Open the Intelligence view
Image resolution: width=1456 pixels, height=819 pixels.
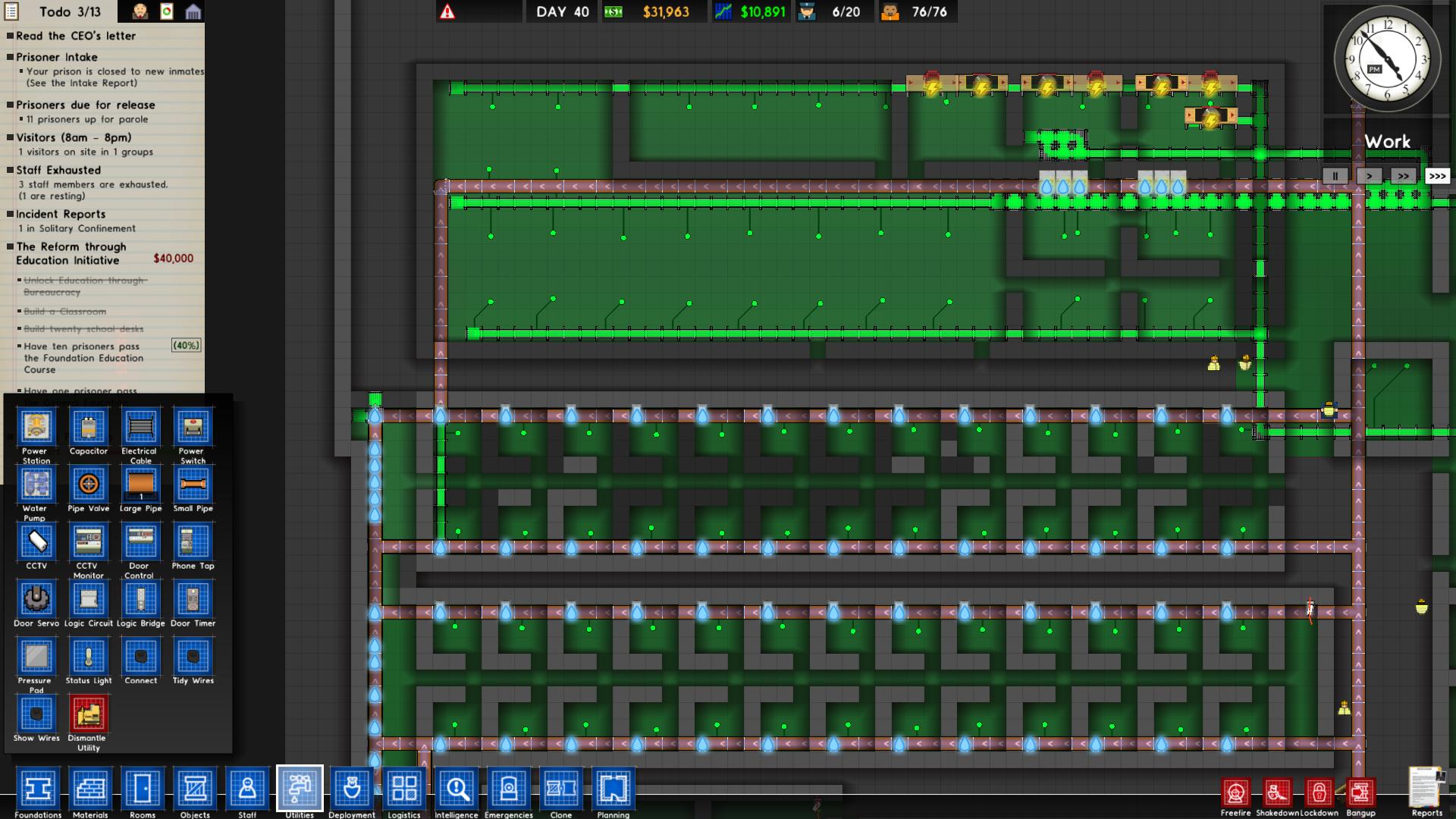[457, 789]
